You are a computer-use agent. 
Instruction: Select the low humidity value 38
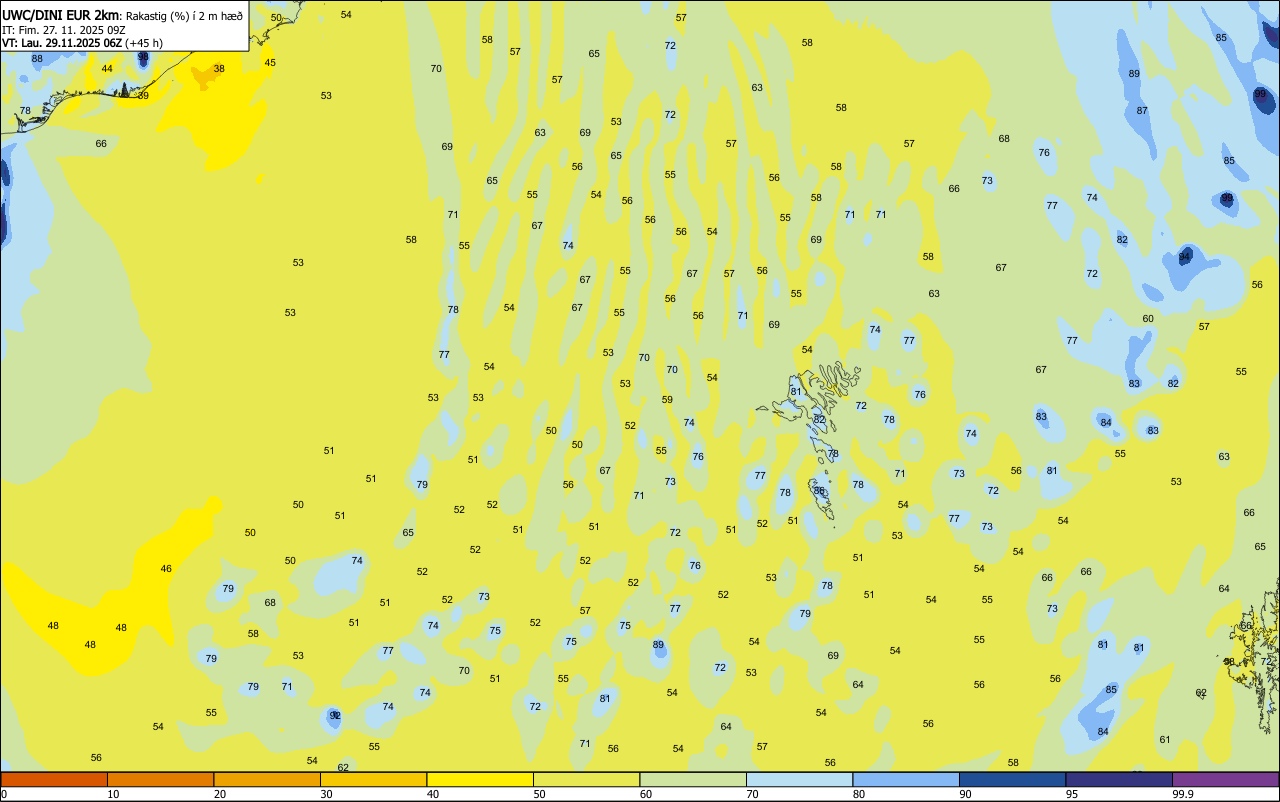pos(219,68)
